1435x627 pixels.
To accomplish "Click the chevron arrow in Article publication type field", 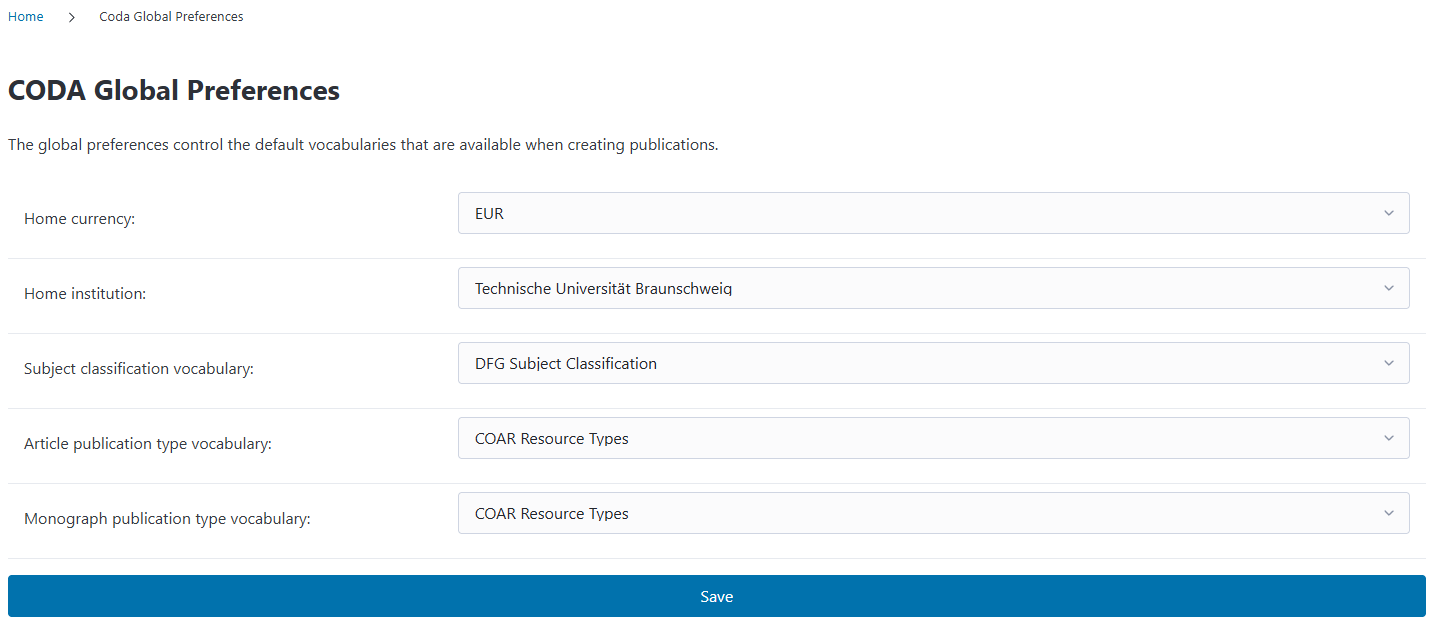I will pyautogui.click(x=1388, y=438).
